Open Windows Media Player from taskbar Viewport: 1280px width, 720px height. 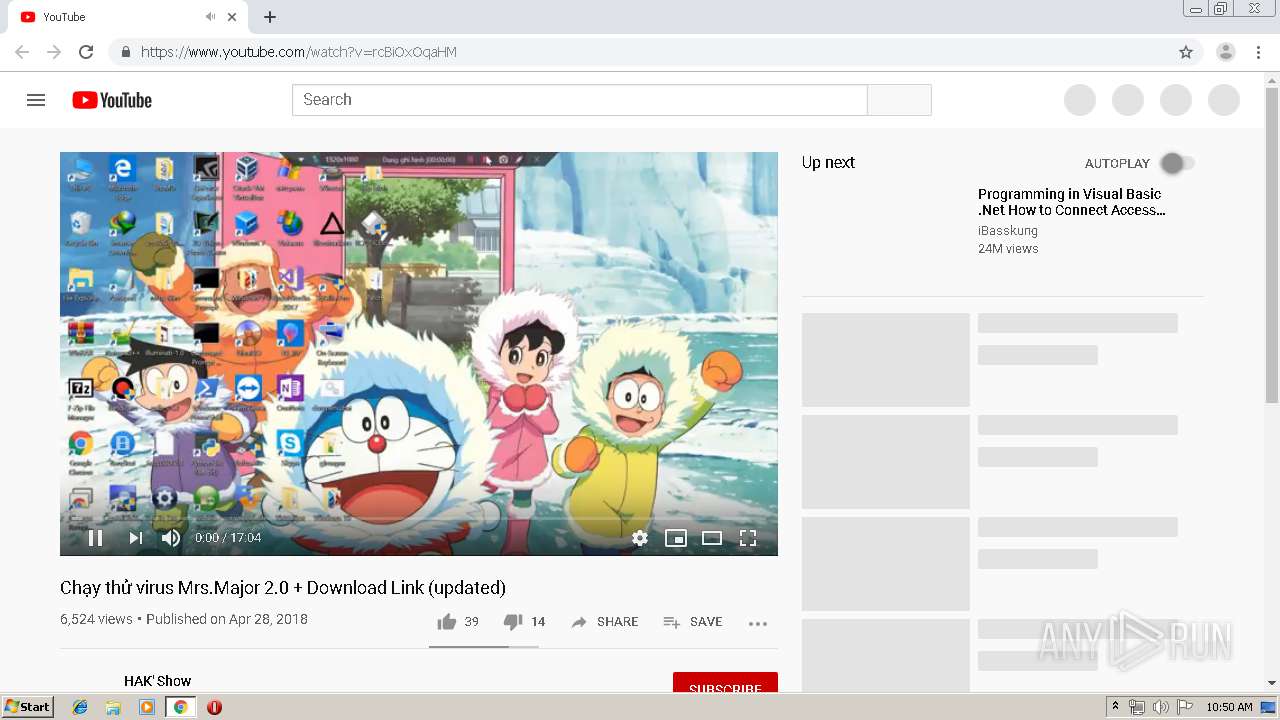(x=147, y=707)
